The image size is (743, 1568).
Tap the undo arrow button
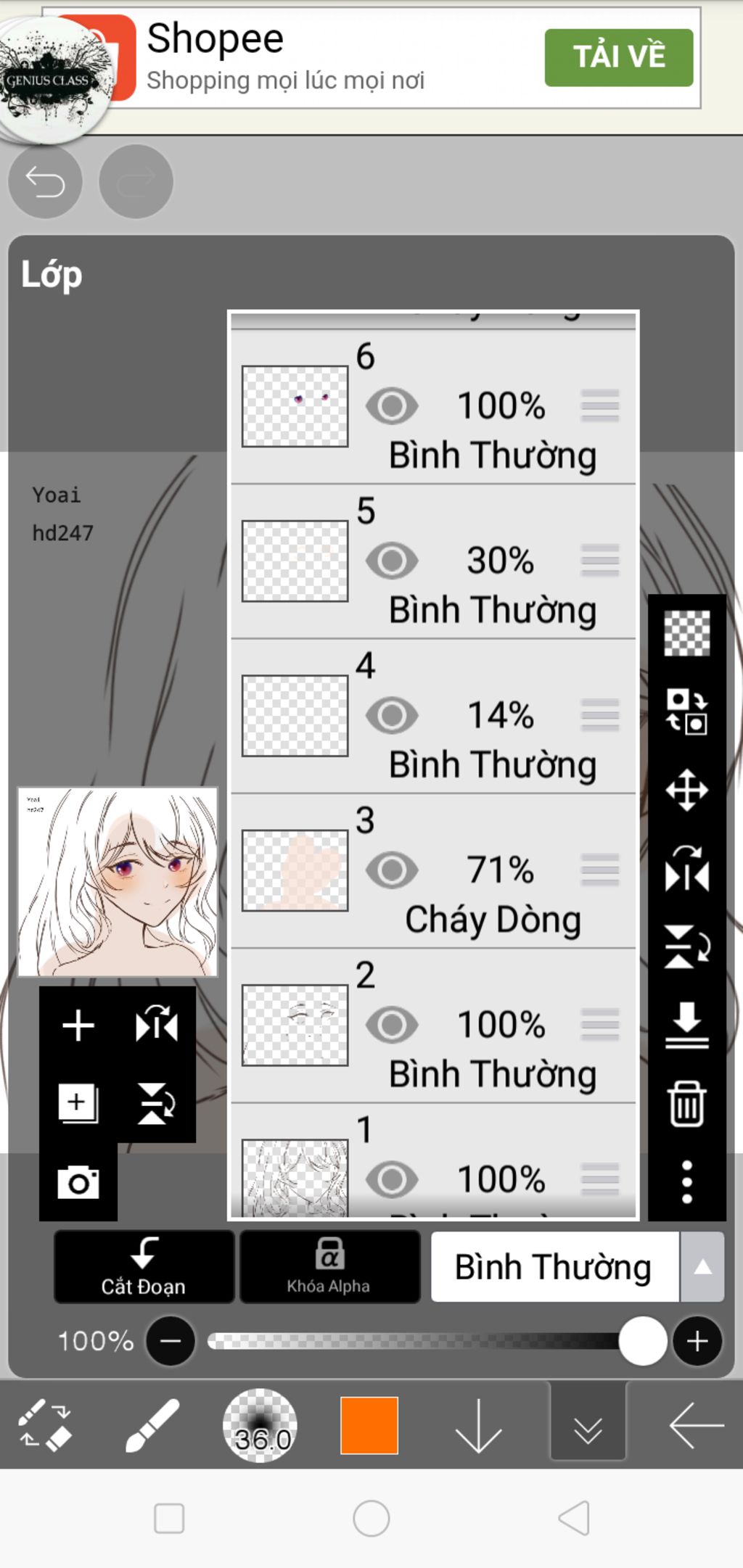[x=45, y=181]
